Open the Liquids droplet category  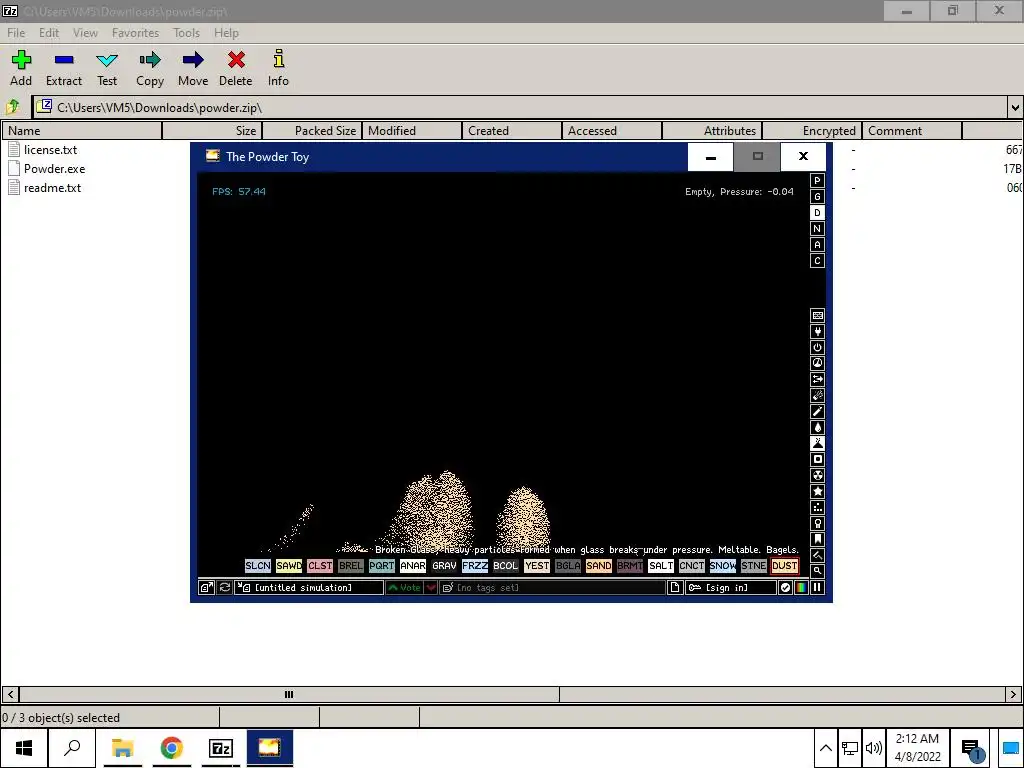pyautogui.click(x=817, y=428)
